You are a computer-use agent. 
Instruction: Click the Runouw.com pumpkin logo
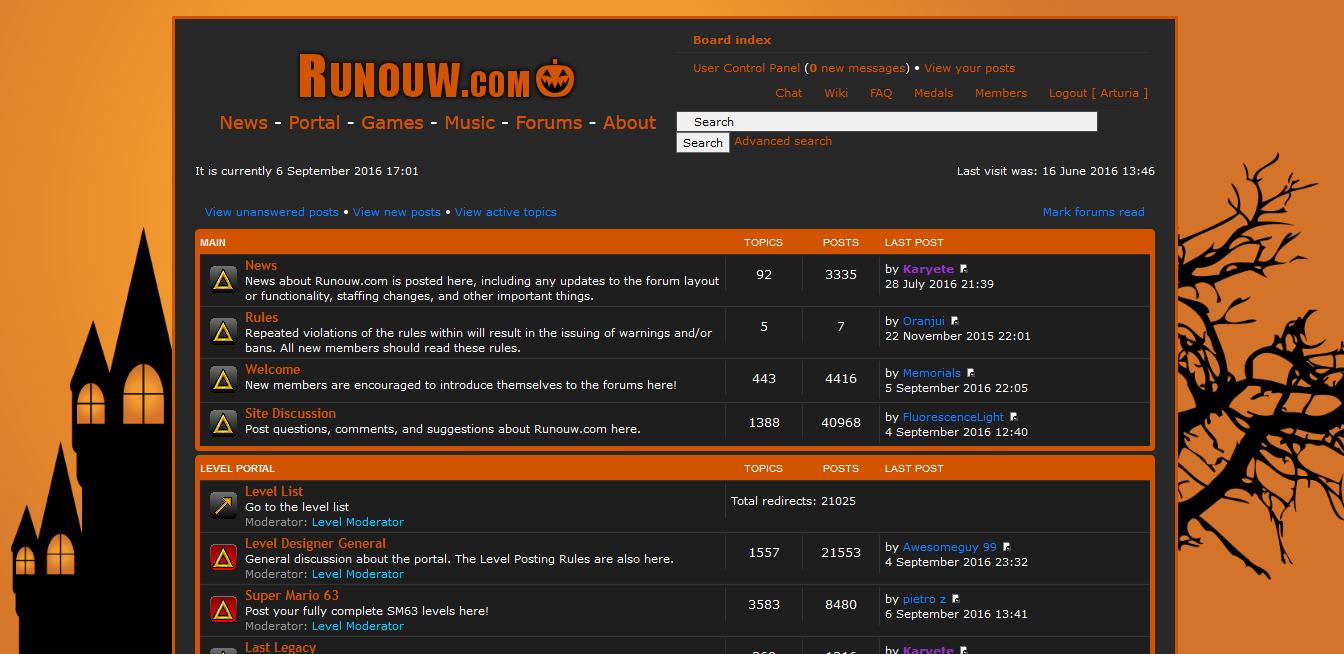click(437, 78)
